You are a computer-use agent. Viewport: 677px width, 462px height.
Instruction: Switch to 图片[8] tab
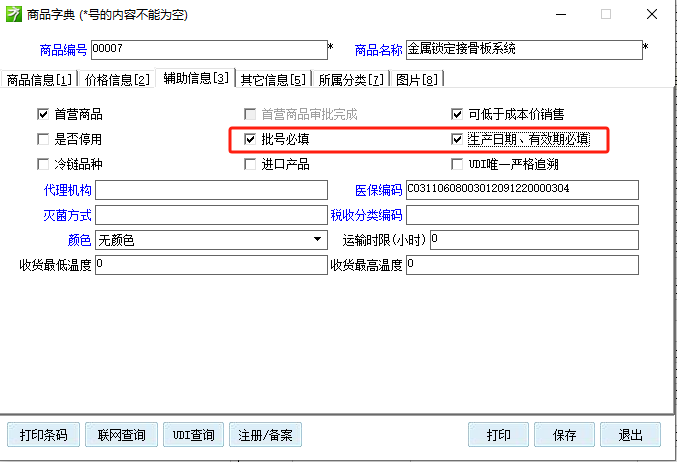point(417,79)
